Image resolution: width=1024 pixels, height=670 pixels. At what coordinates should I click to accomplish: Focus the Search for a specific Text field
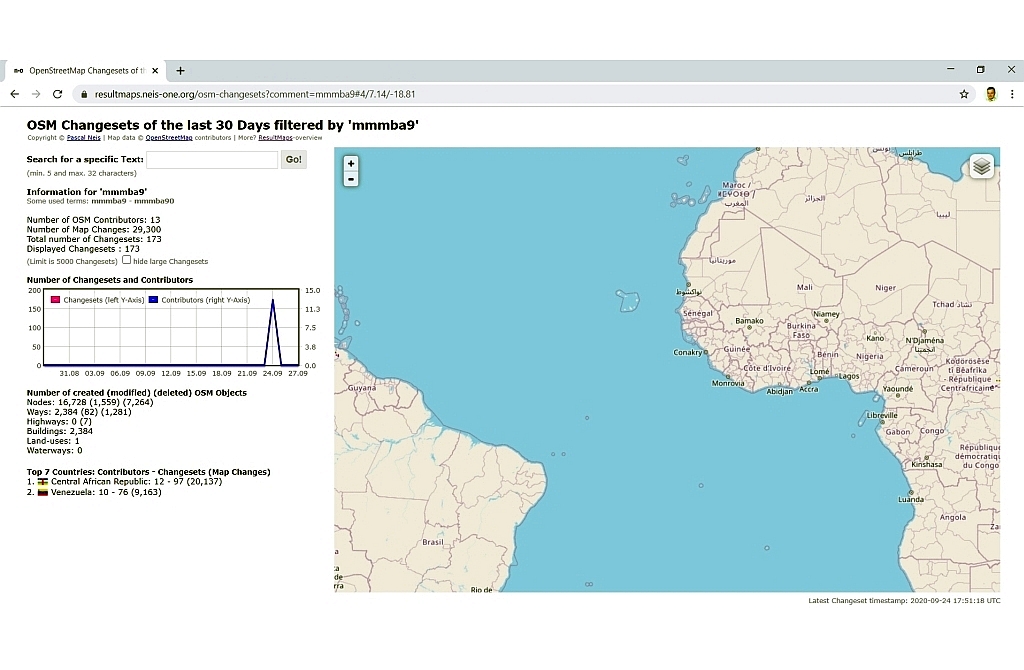point(211,160)
